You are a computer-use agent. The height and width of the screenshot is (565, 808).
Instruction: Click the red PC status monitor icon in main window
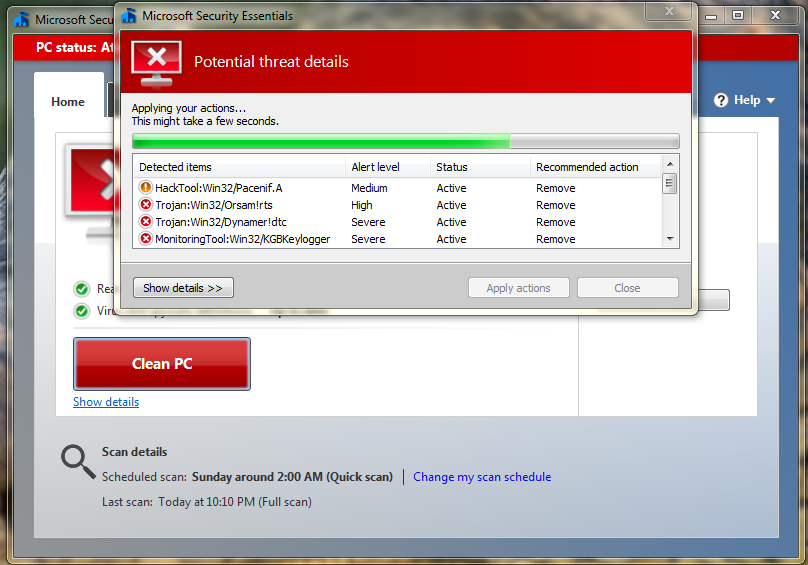tap(92, 191)
